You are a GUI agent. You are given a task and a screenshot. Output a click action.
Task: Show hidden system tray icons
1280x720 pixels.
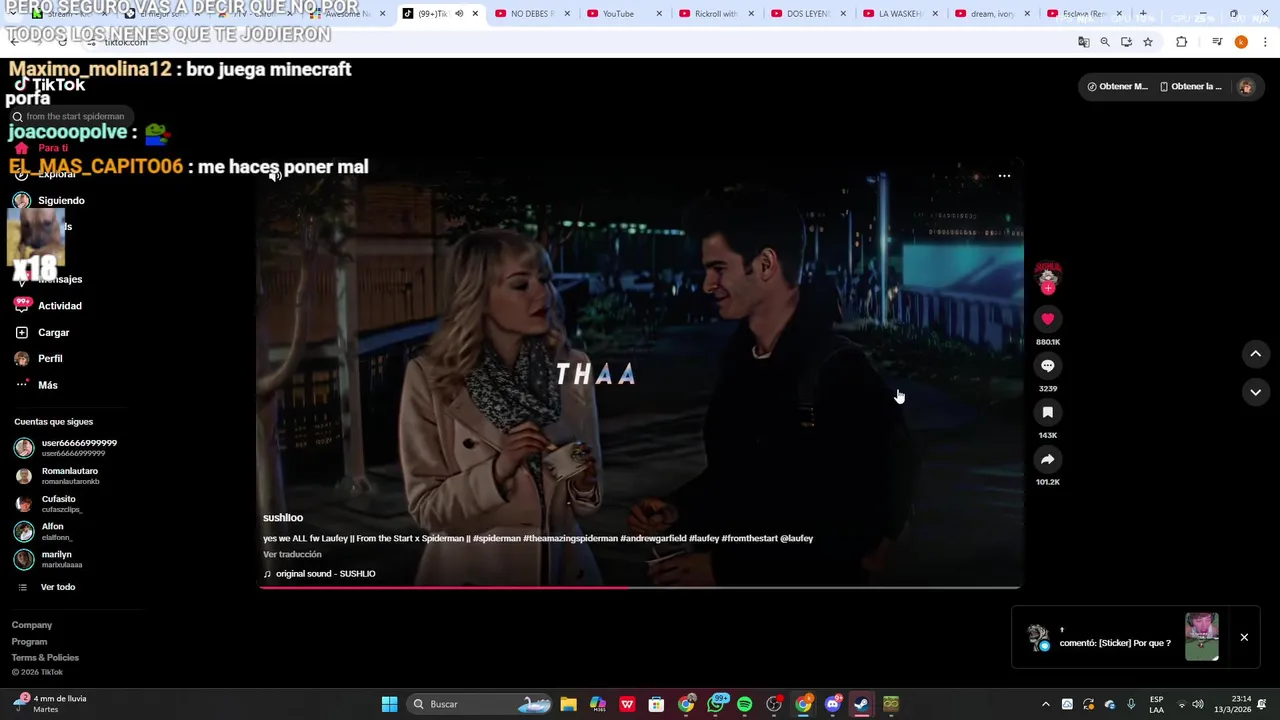pos(1045,704)
